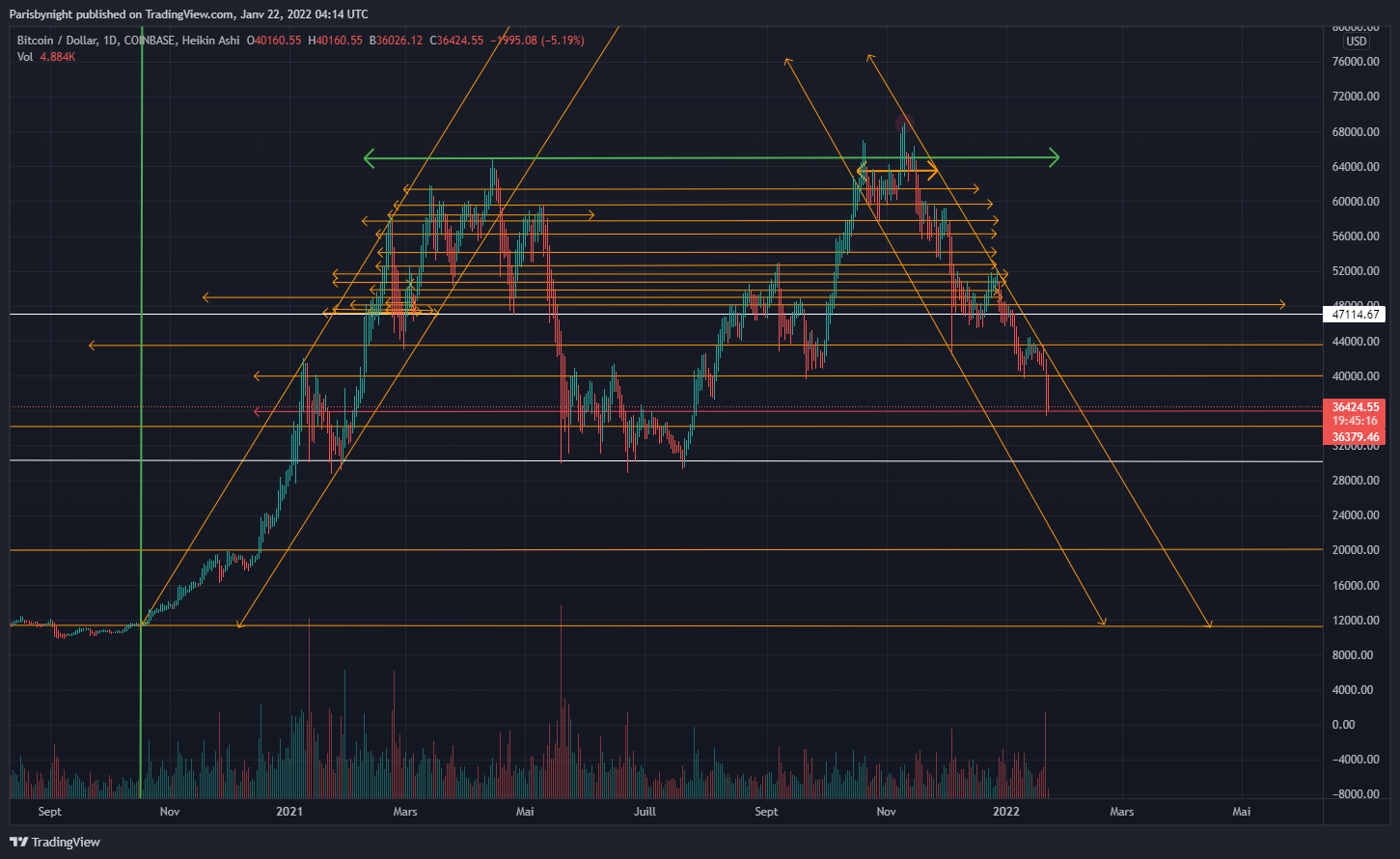Click the 56000.00 price axis label
The width and height of the screenshot is (1400, 859).
tap(1355, 236)
